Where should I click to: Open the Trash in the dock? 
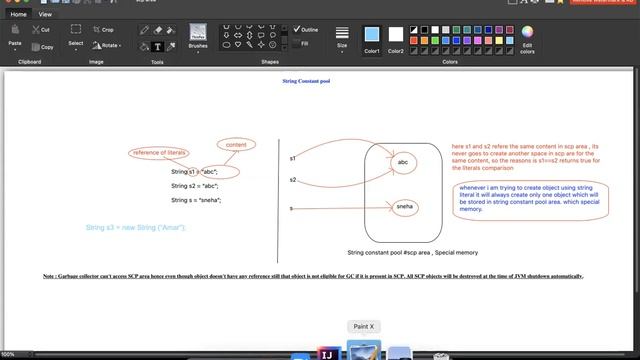click(x=441, y=356)
